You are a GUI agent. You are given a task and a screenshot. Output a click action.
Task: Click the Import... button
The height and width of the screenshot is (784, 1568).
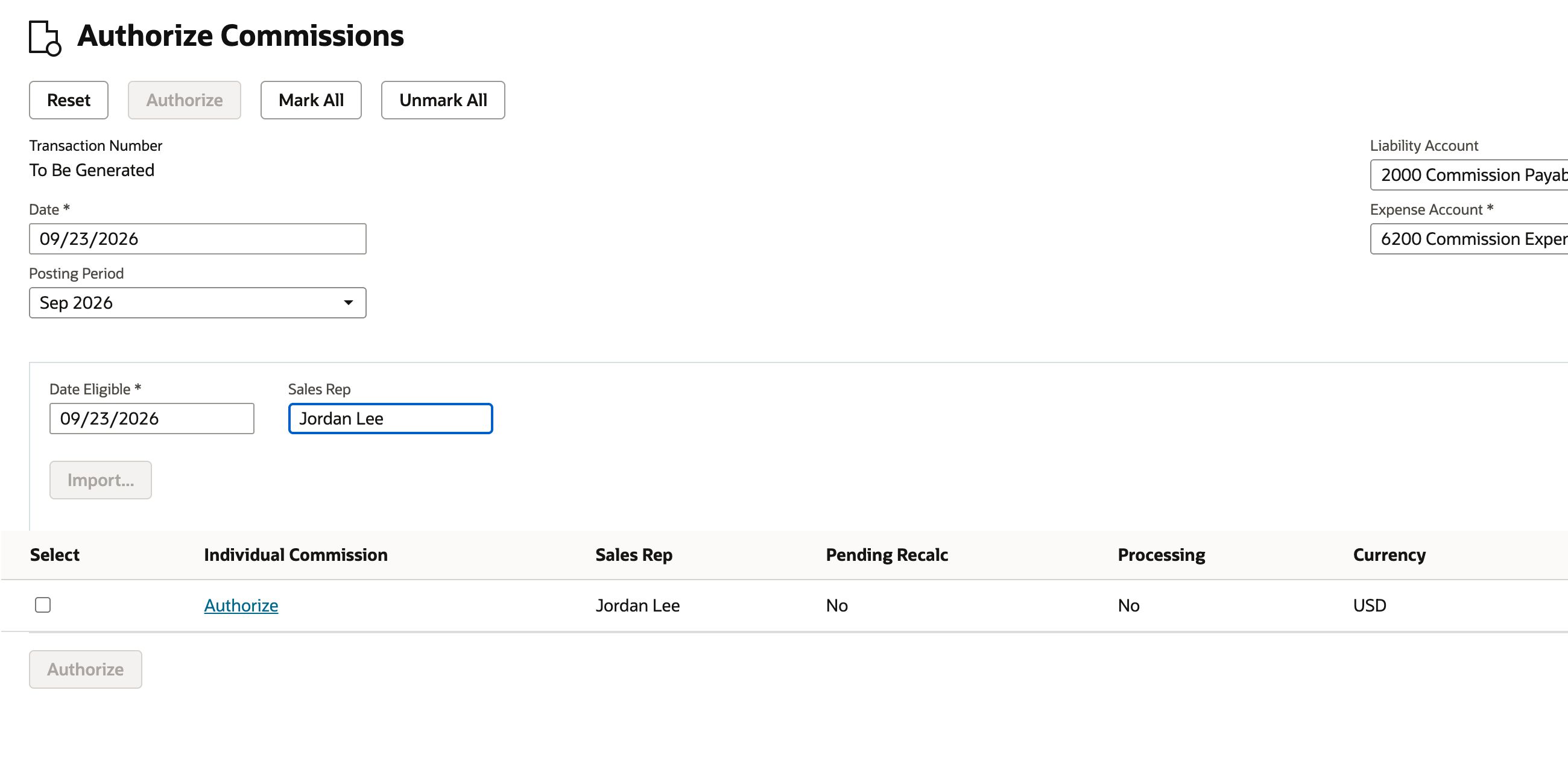pyautogui.click(x=101, y=479)
